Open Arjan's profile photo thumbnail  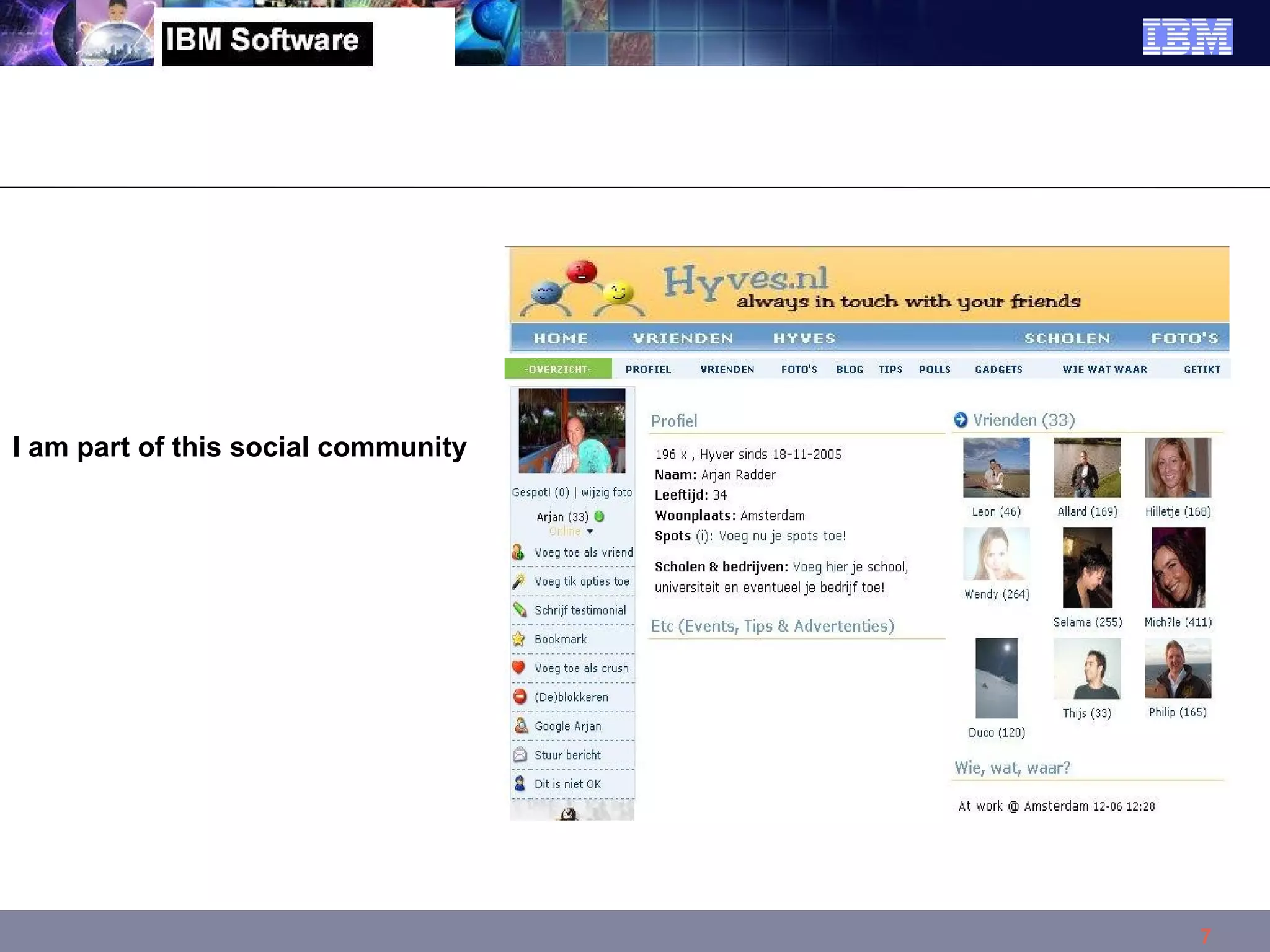572,431
